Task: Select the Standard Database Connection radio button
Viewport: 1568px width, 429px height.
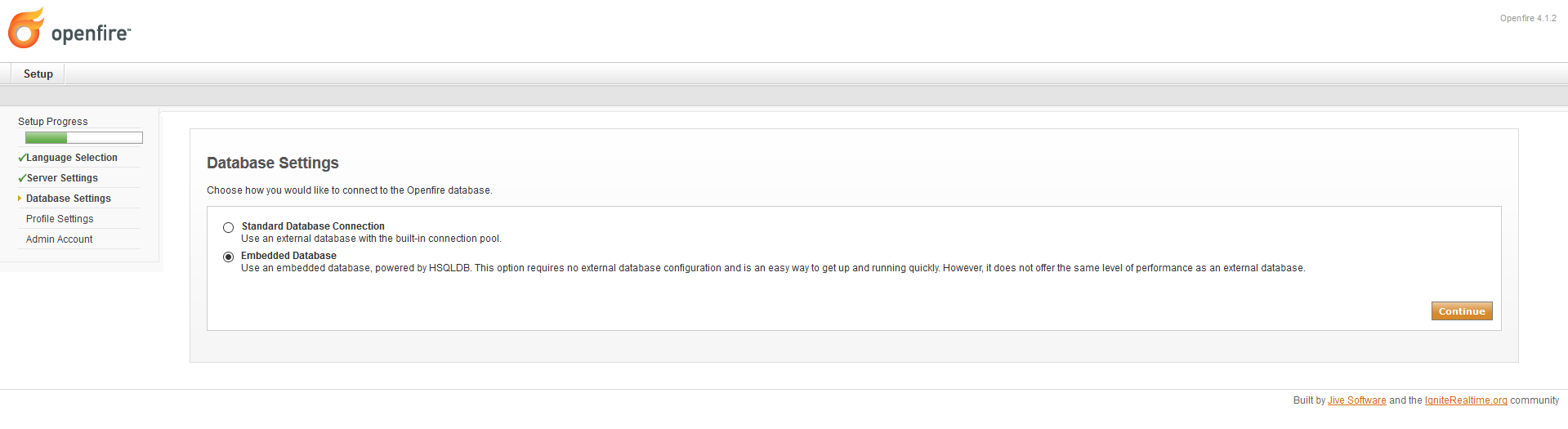Action: (x=229, y=228)
